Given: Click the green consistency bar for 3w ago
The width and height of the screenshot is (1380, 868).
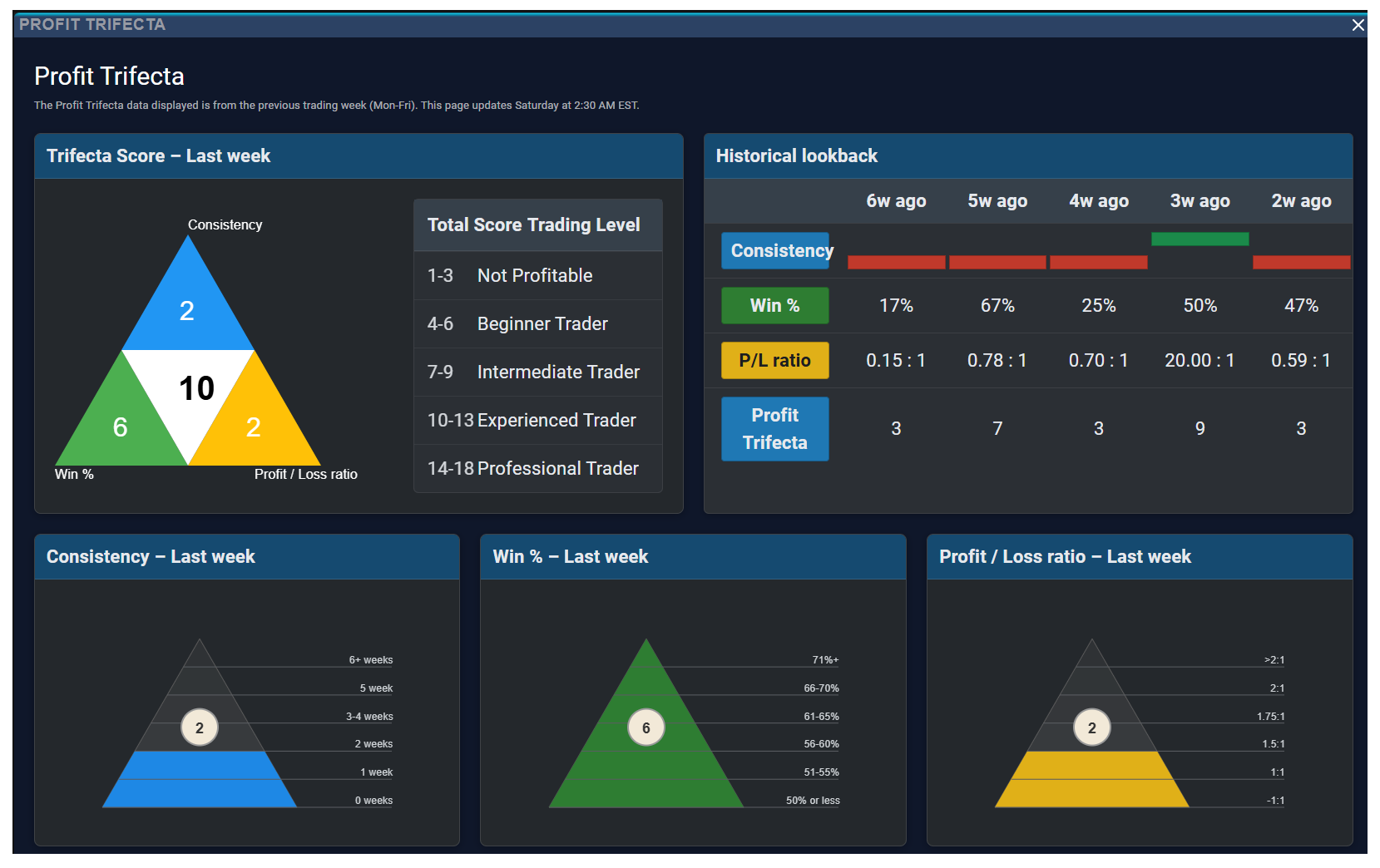Looking at the screenshot, I should (x=1199, y=239).
